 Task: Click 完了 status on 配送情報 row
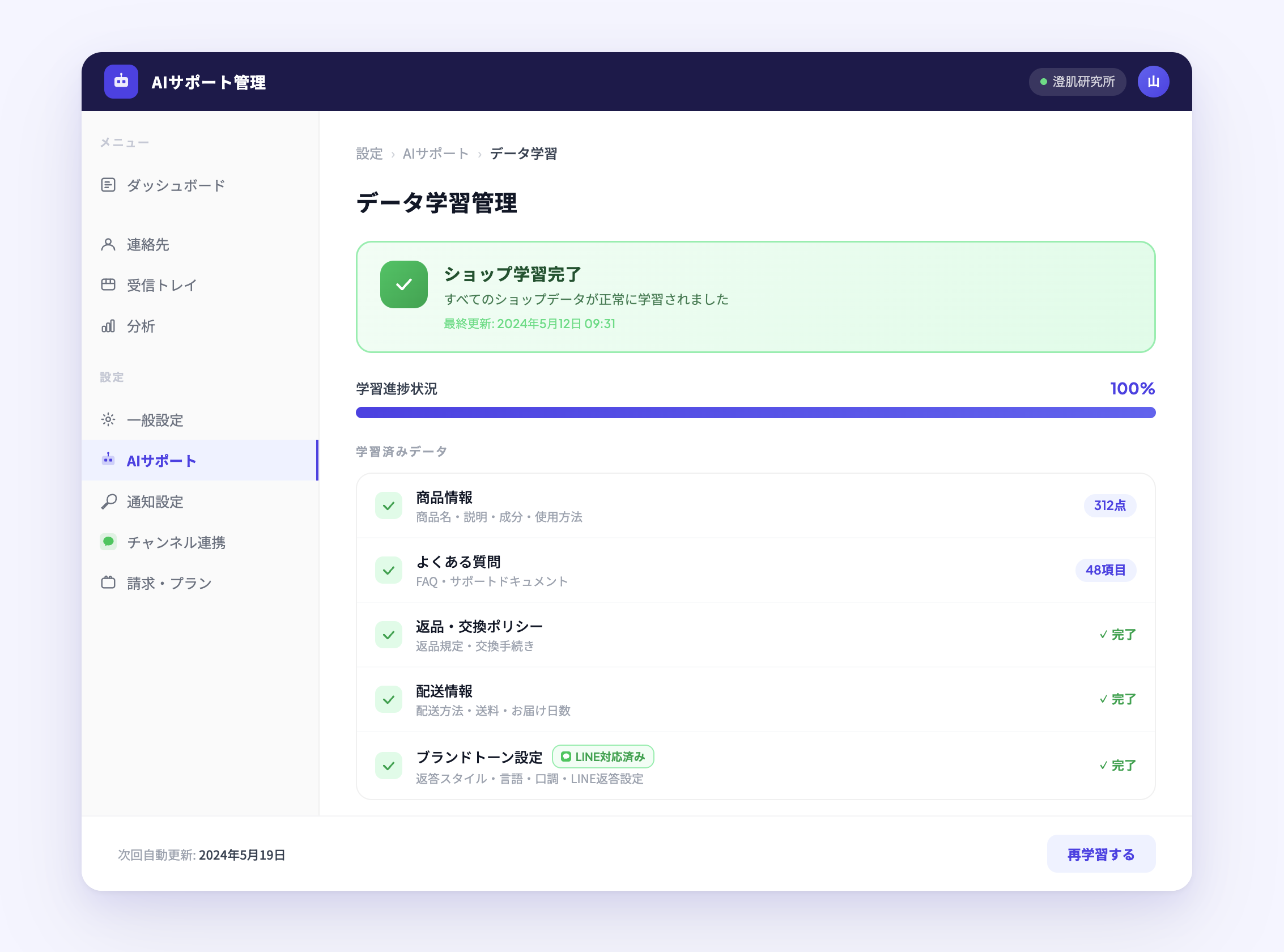pyautogui.click(x=1117, y=699)
